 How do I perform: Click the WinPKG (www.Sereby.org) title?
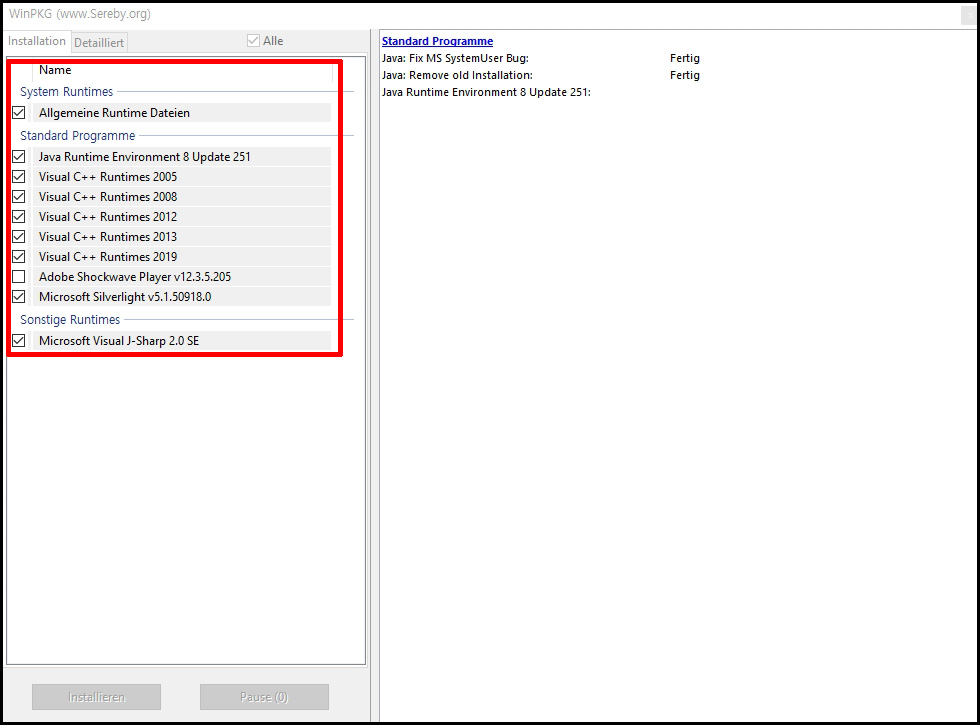pos(79,14)
